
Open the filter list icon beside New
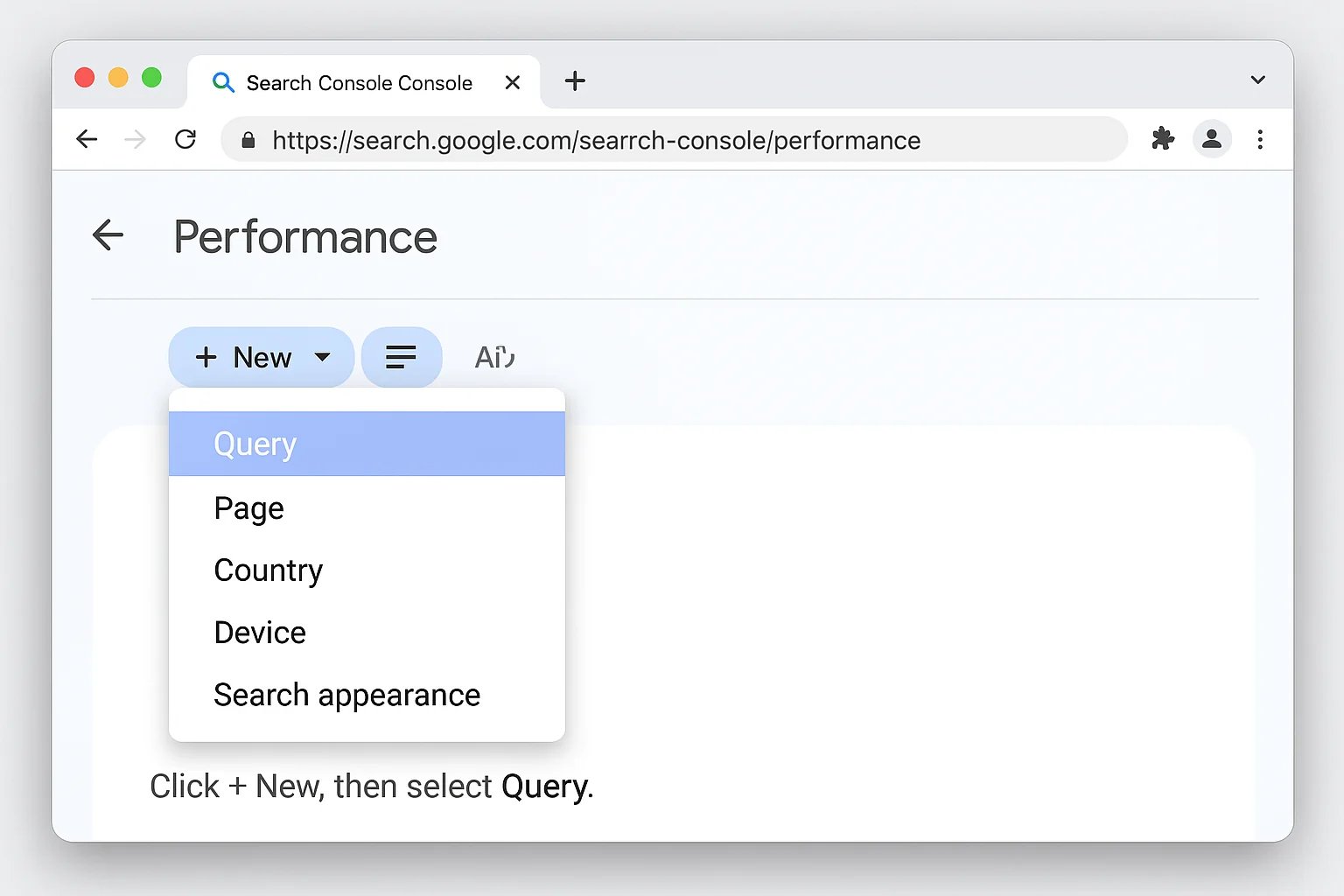(402, 356)
